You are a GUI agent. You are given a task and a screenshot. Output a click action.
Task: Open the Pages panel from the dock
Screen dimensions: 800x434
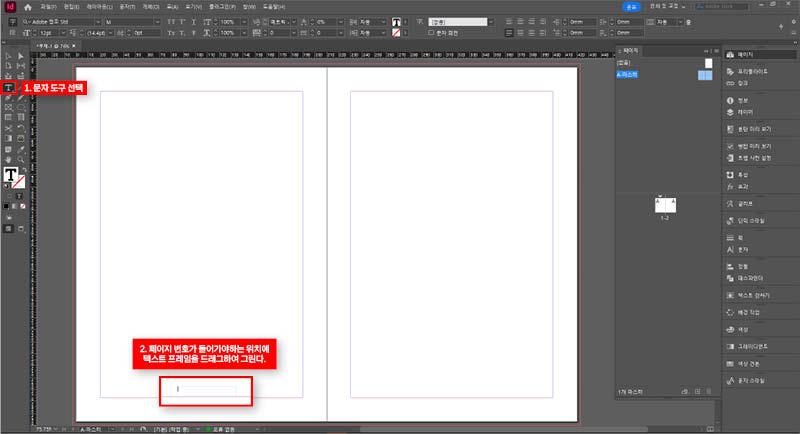(x=760, y=55)
